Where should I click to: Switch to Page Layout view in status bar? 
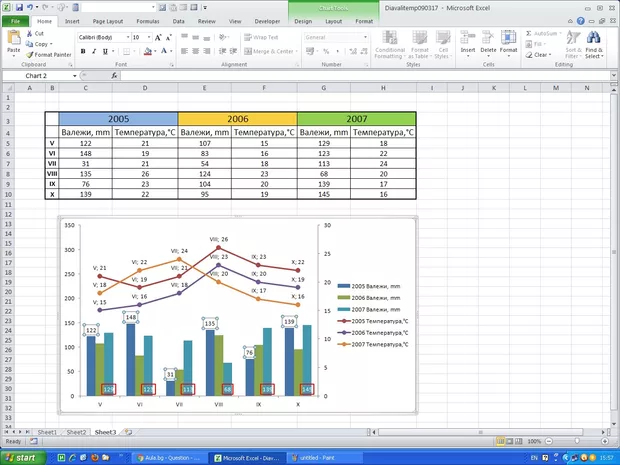[510, 441]
